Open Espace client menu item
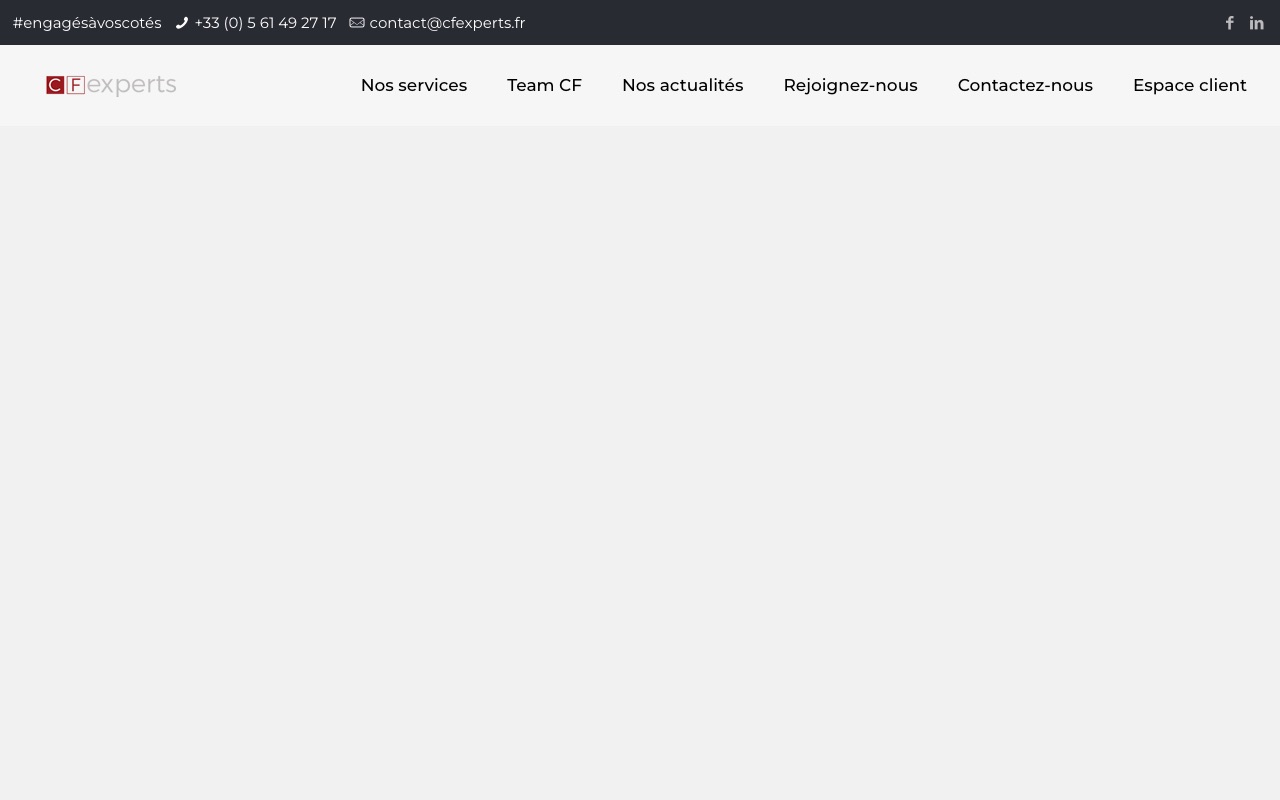1280x800 pixels. coord(1190,85)
